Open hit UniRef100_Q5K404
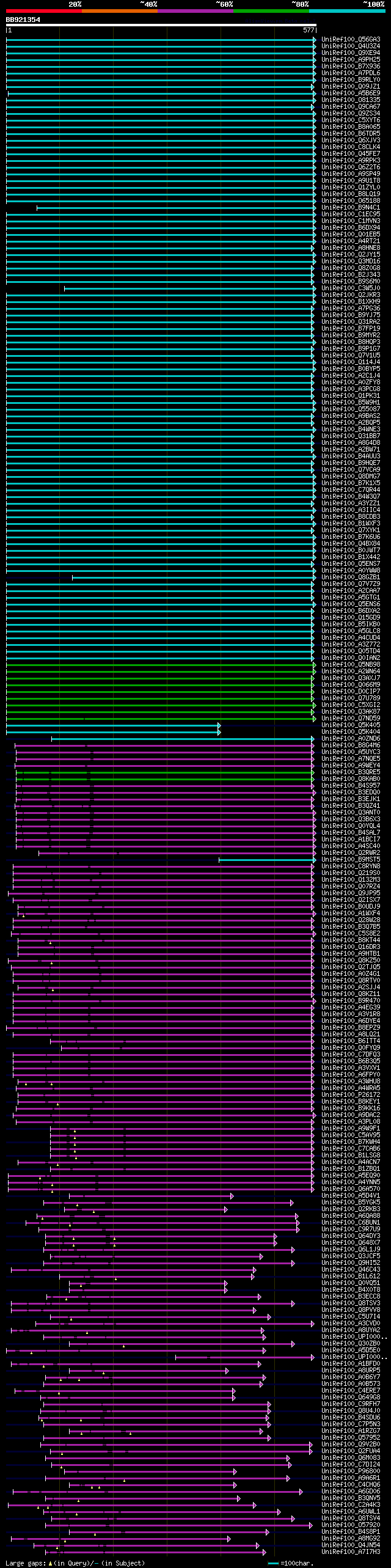The height and width of the screenshot is (1568, 391). (x=351, y=731)
